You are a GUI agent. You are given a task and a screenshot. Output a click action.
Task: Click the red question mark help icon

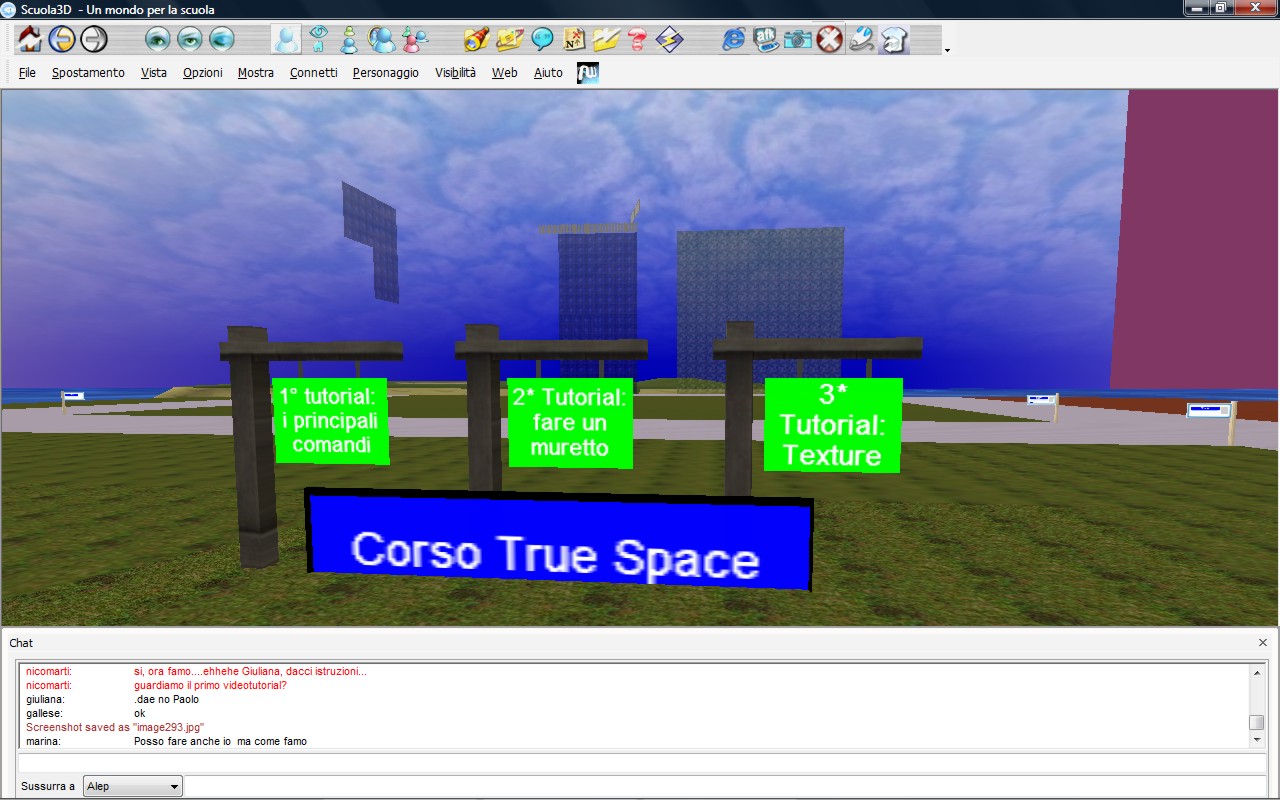pos(638,39)
